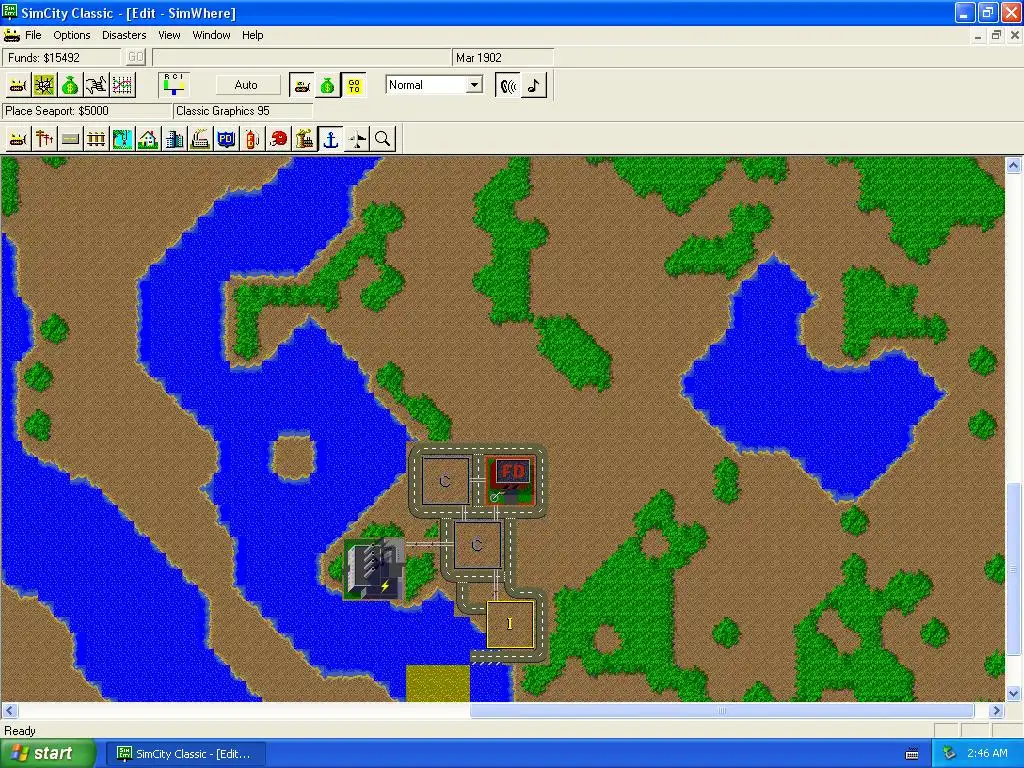Open the Window menu
This screenshot has height=768, width=1024.
211,35
